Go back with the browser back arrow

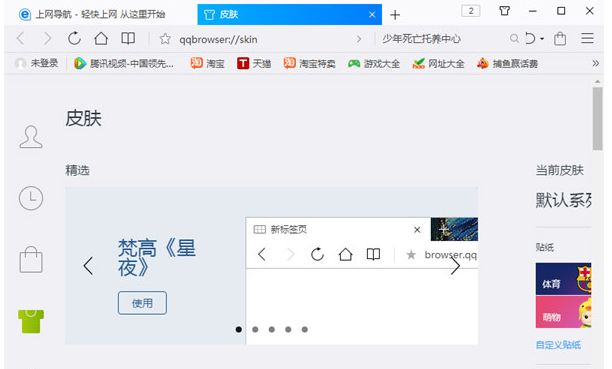(21, 39)
